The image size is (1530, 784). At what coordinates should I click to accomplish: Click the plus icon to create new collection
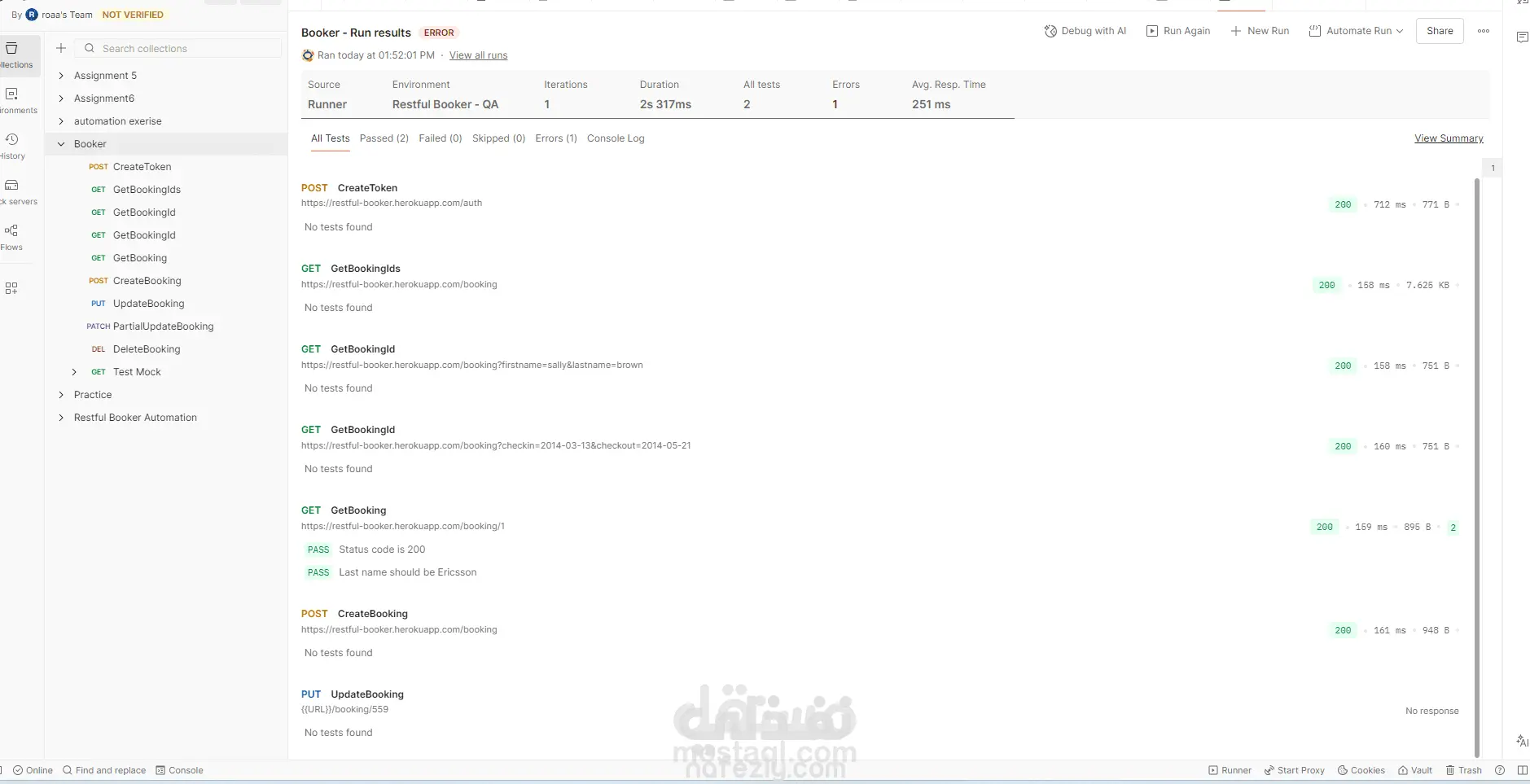click(61, 49)
